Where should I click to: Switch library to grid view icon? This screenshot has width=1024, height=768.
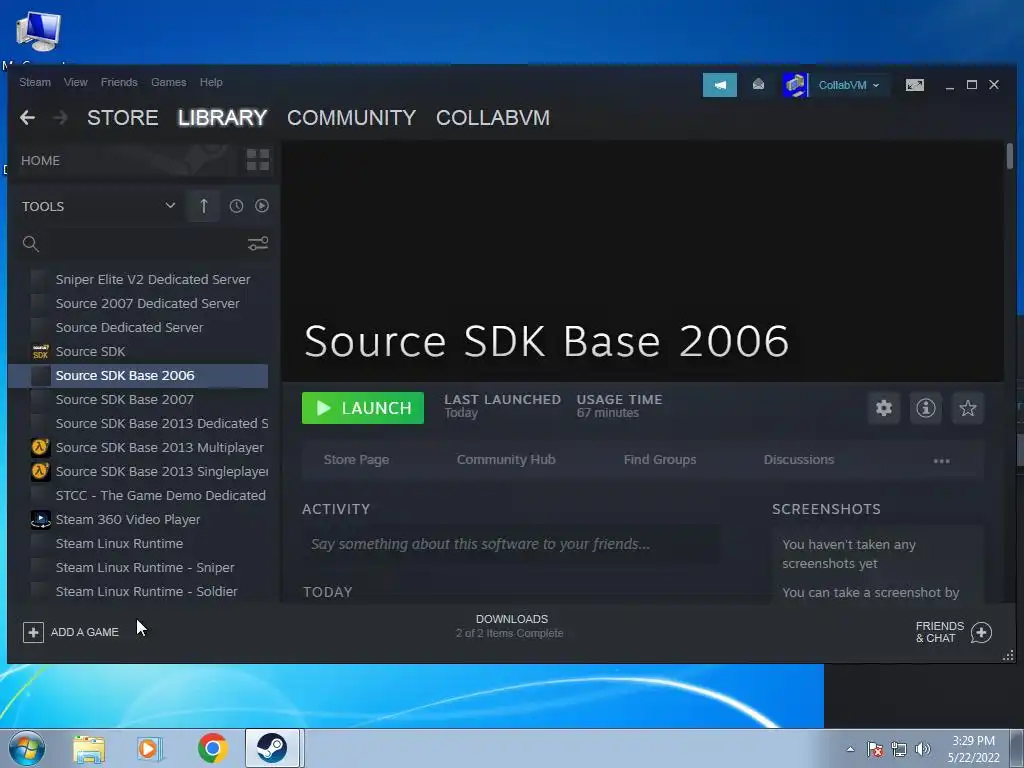[258, 160]
